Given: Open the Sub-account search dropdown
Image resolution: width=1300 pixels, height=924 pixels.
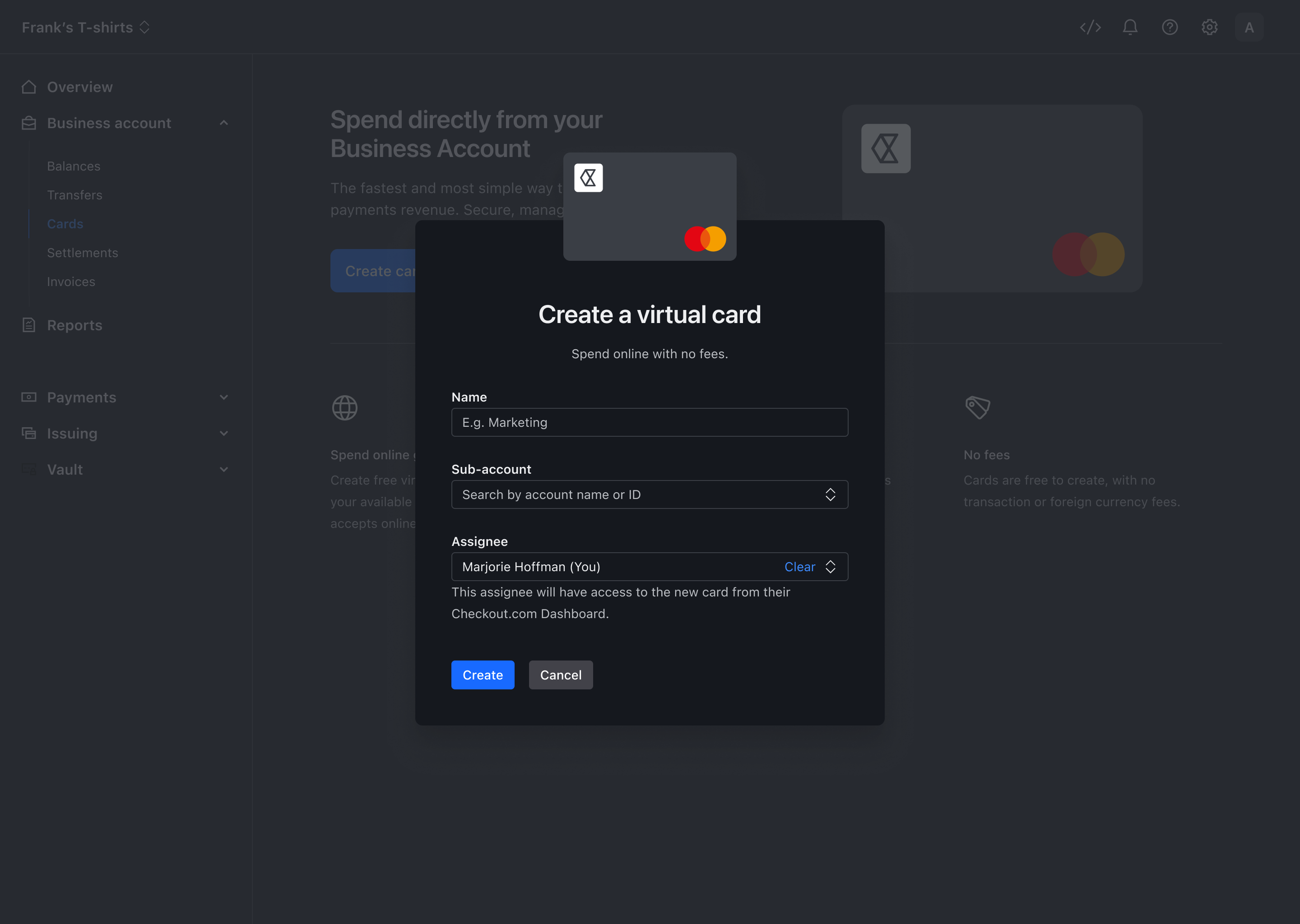Looking at the screenshot, I should 650,494.
